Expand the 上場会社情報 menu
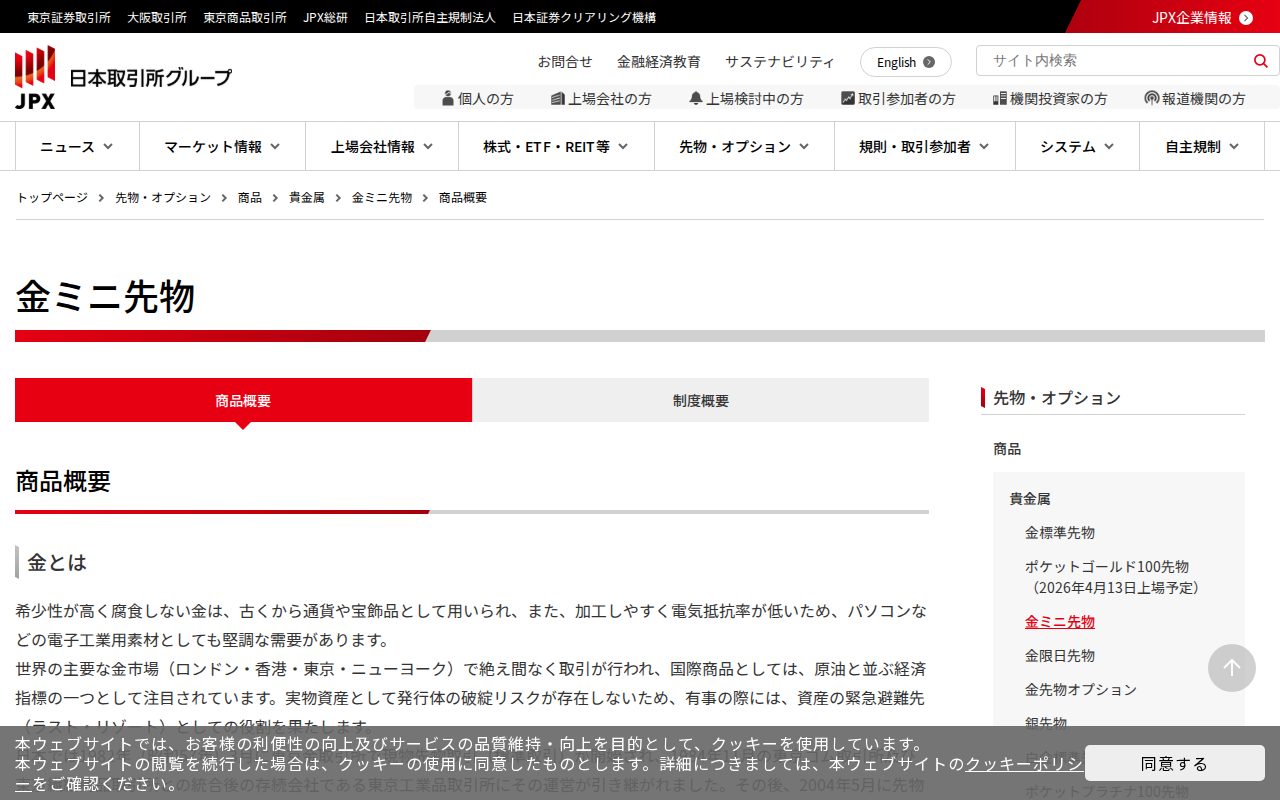Viewport: 1280px width, 800px height. click(382, 146)
